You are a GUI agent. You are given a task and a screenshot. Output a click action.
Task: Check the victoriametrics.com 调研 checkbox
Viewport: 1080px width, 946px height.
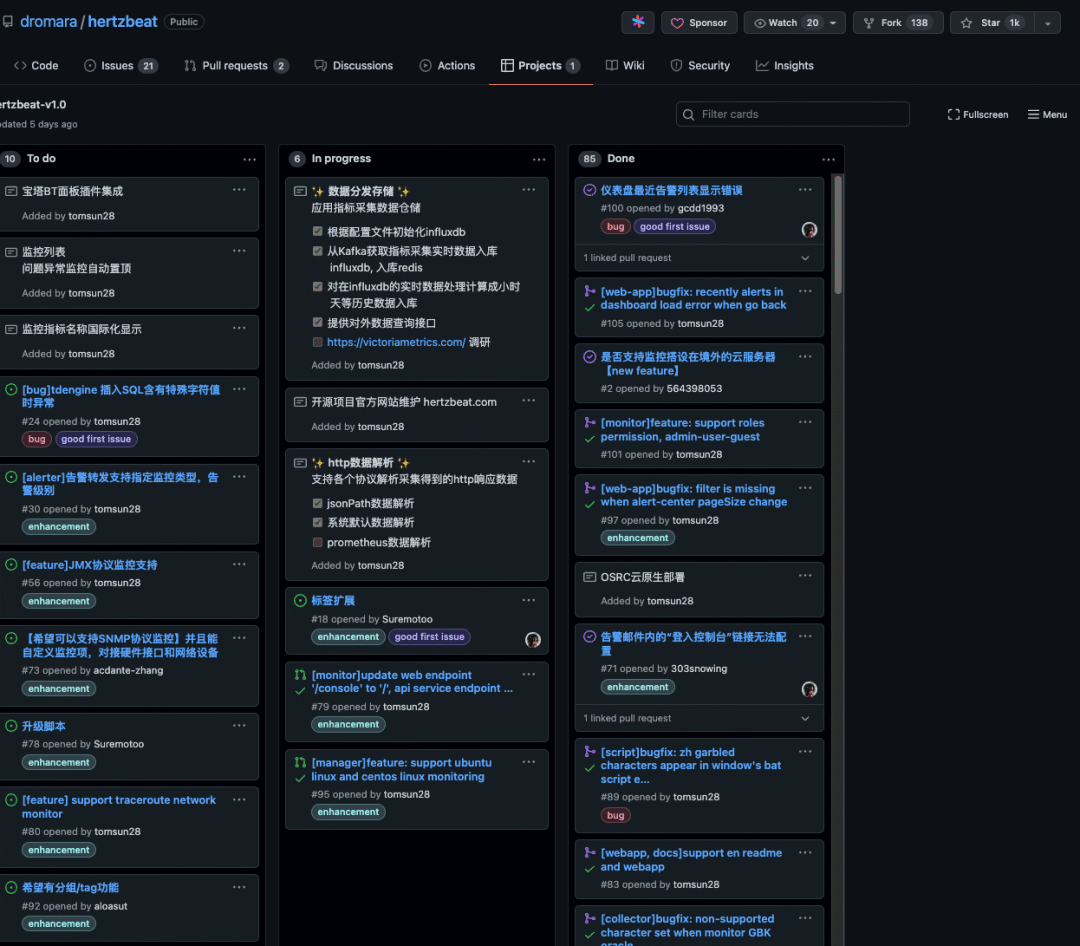coord(318,342)
